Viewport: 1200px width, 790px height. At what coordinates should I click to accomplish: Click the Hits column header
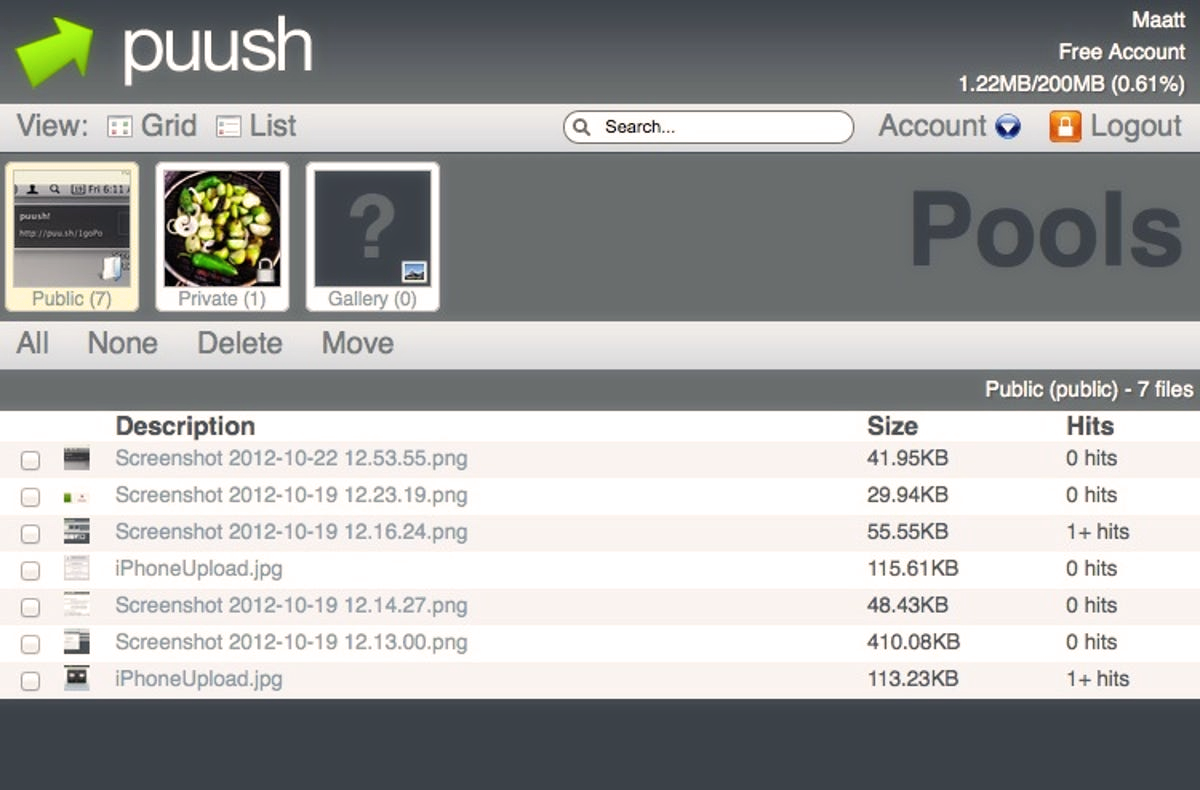click(1090, 426)
